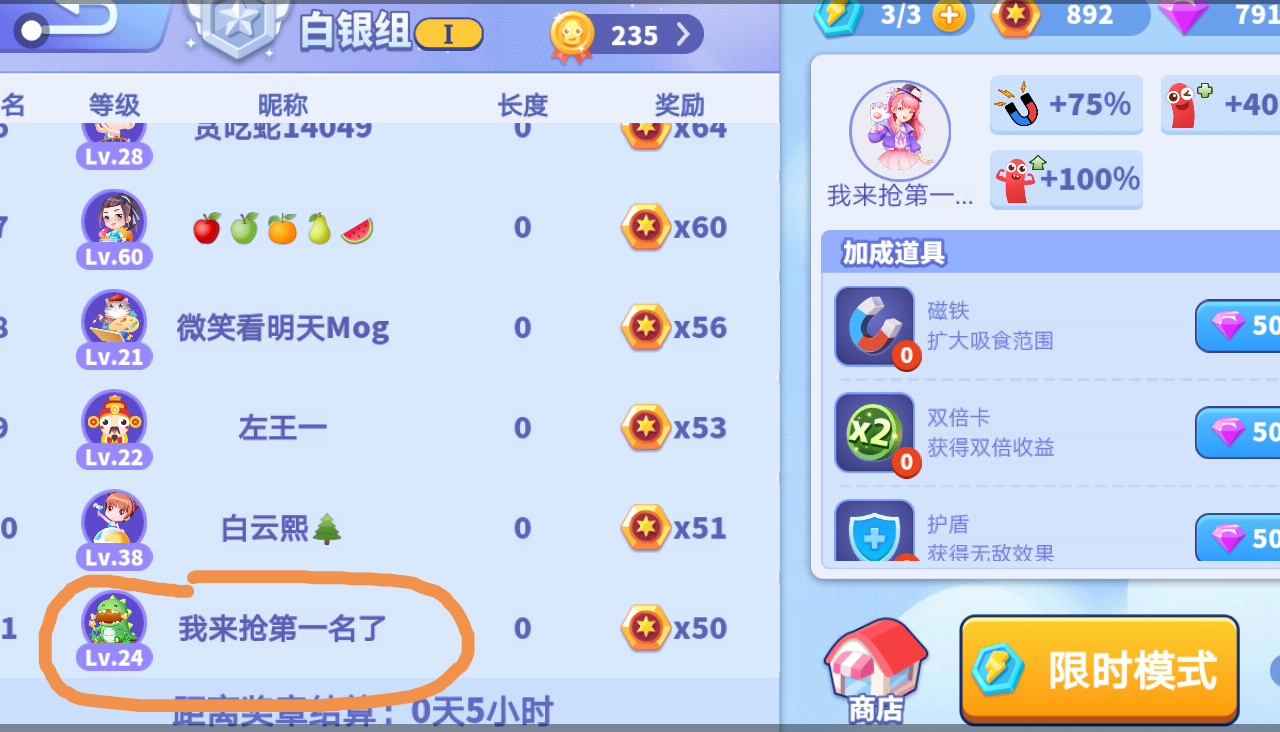Select the 双倍卡 x2 item icon
Screen dimensions: 1280x732
(x=874, y=432)
